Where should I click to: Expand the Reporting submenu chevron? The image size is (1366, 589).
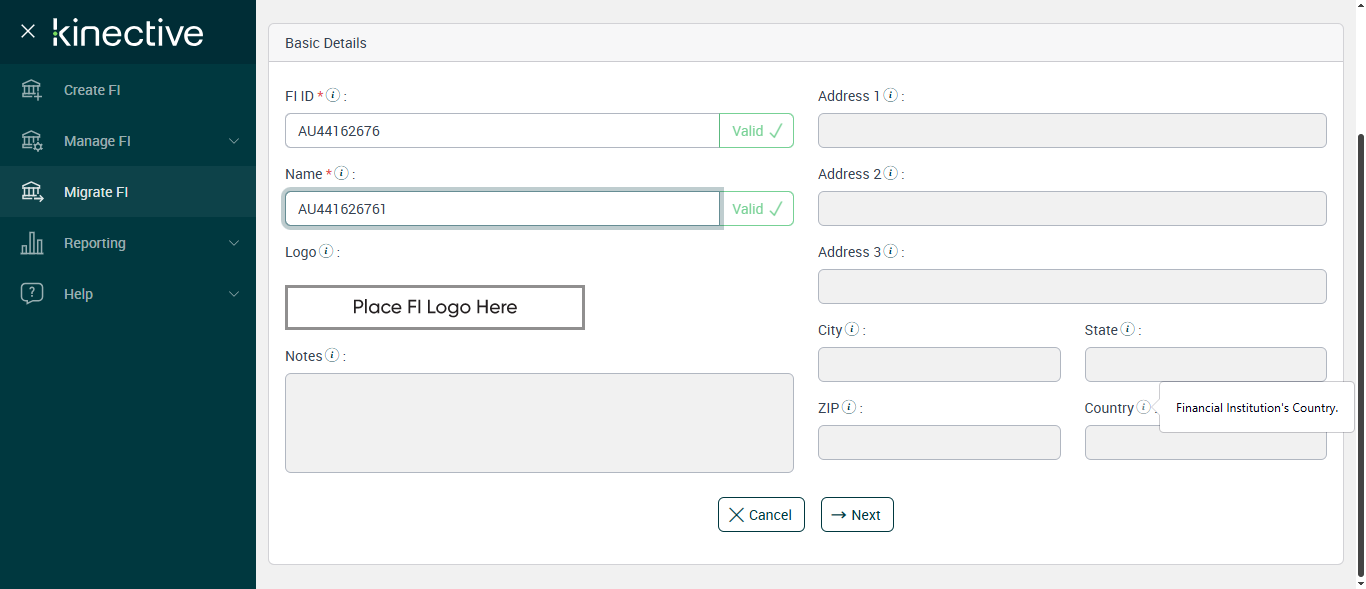pos(234,243)
